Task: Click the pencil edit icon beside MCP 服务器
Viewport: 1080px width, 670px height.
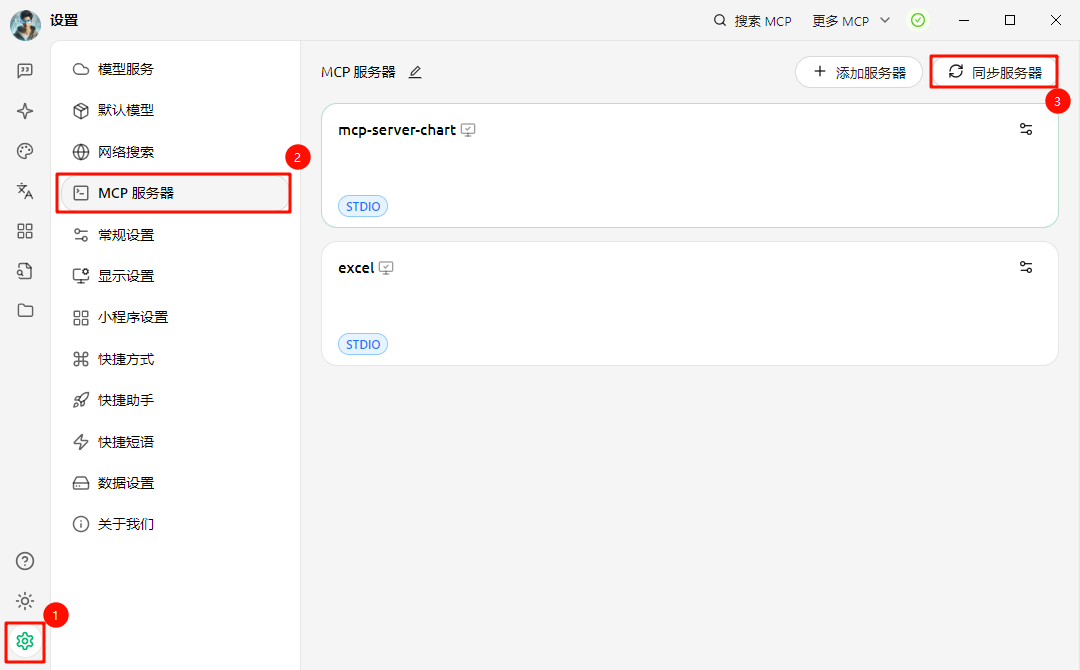Action: tap(415, 72)
